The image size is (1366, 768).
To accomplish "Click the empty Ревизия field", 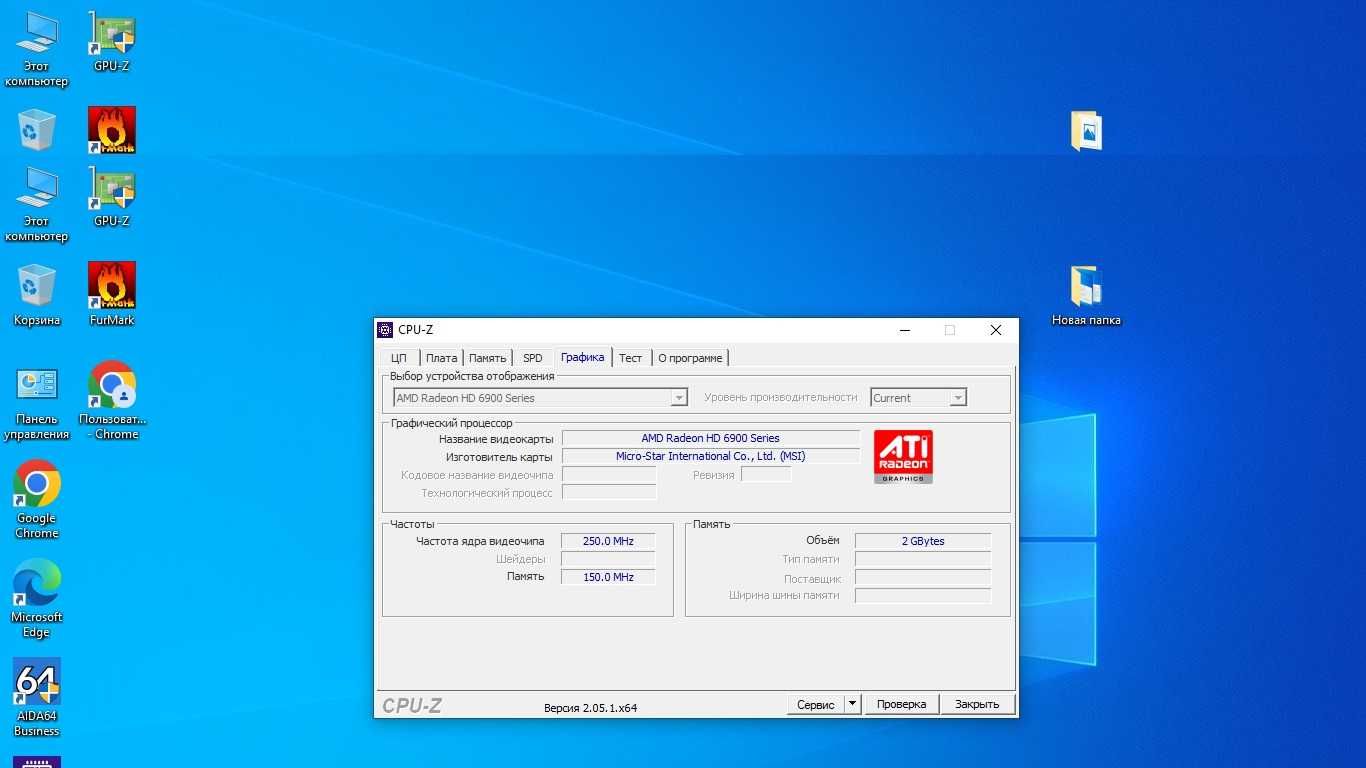I will [x=766, y=475].
